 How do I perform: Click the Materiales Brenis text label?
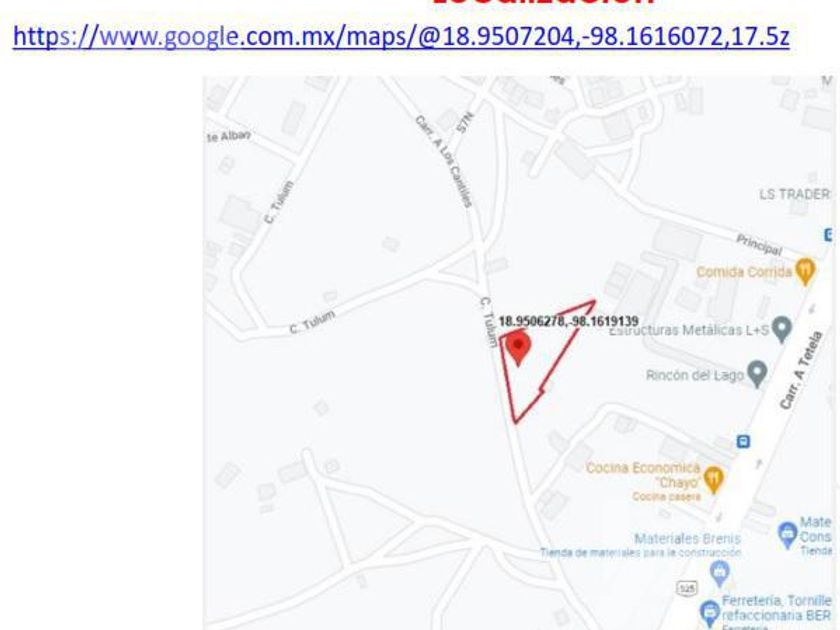tap(687, 538)
